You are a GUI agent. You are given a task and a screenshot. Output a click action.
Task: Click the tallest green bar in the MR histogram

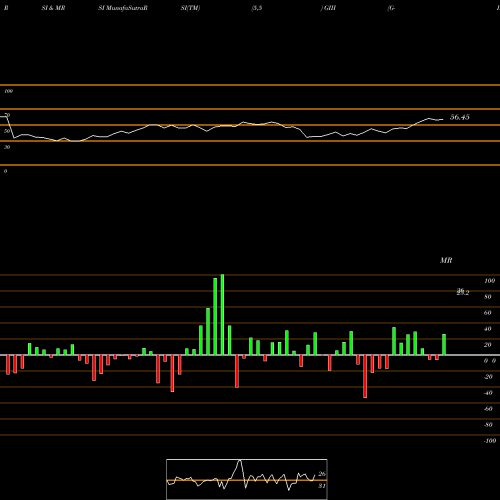click(222, 315)
